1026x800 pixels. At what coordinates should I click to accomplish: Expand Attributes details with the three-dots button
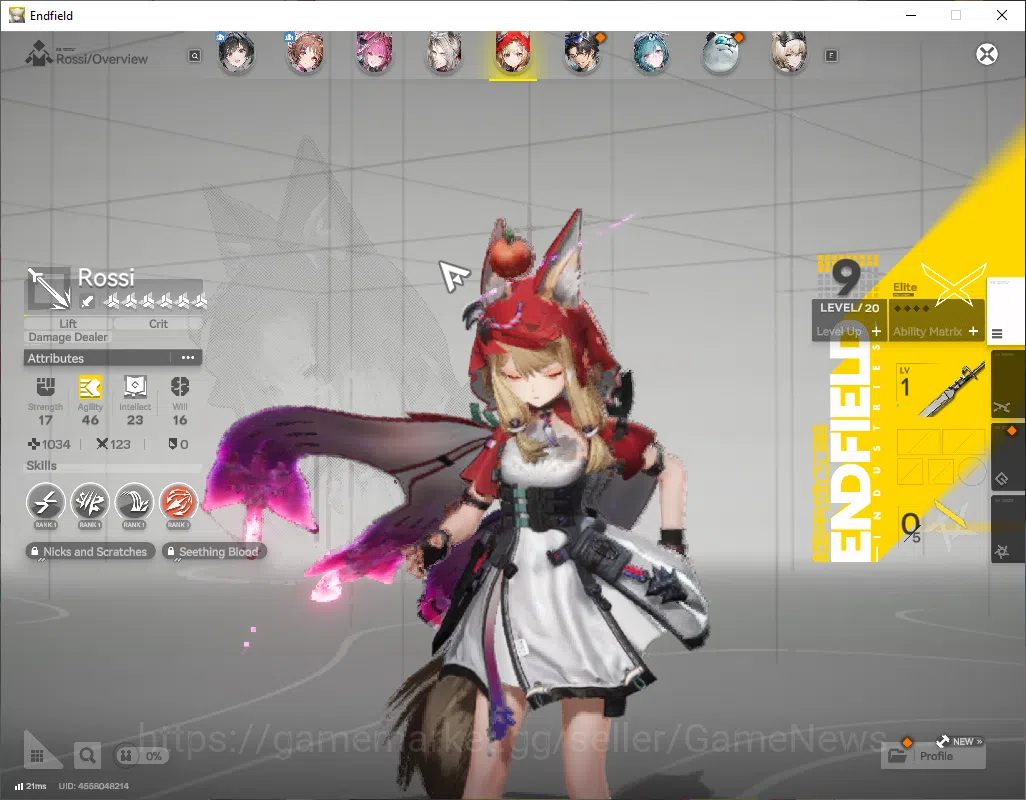pyautogui.click(x=188, y=358)
